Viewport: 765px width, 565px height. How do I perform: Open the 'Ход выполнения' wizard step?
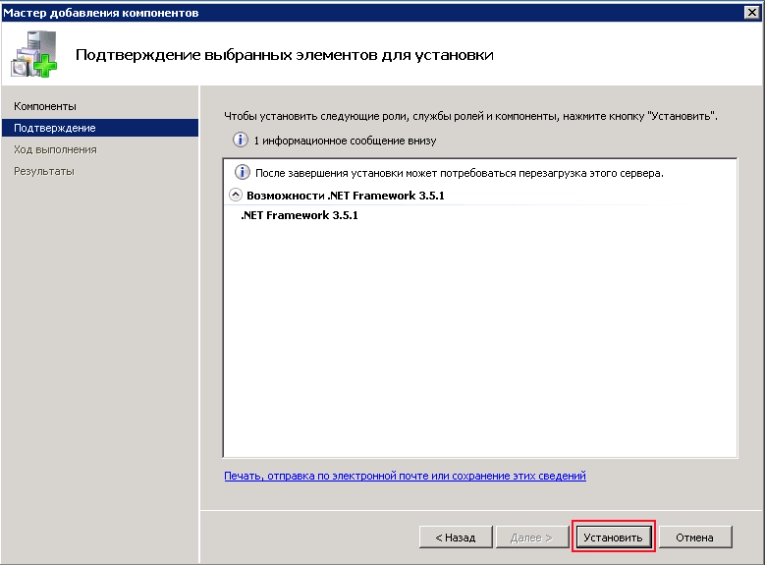(55, 149)
